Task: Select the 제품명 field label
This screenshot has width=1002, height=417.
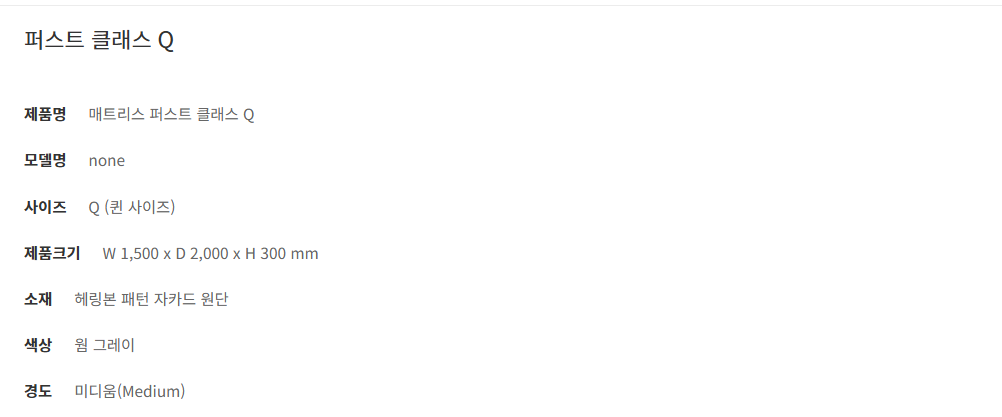Action: pyautogui.click(x=45, y=114)
